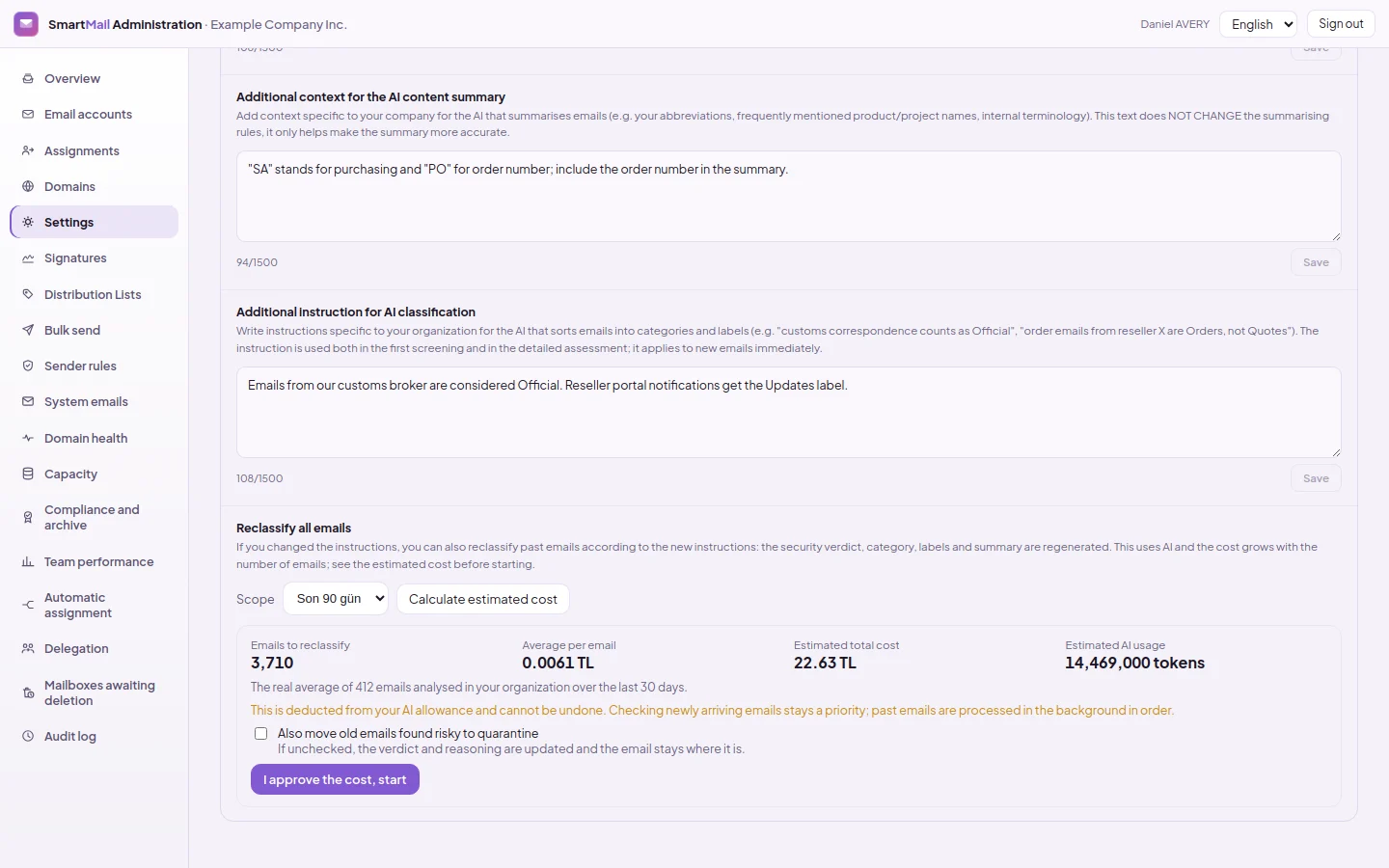The image size is (1389, 868).
Task: Click into the AI classification instruction textarea
Action: point(789,412)
